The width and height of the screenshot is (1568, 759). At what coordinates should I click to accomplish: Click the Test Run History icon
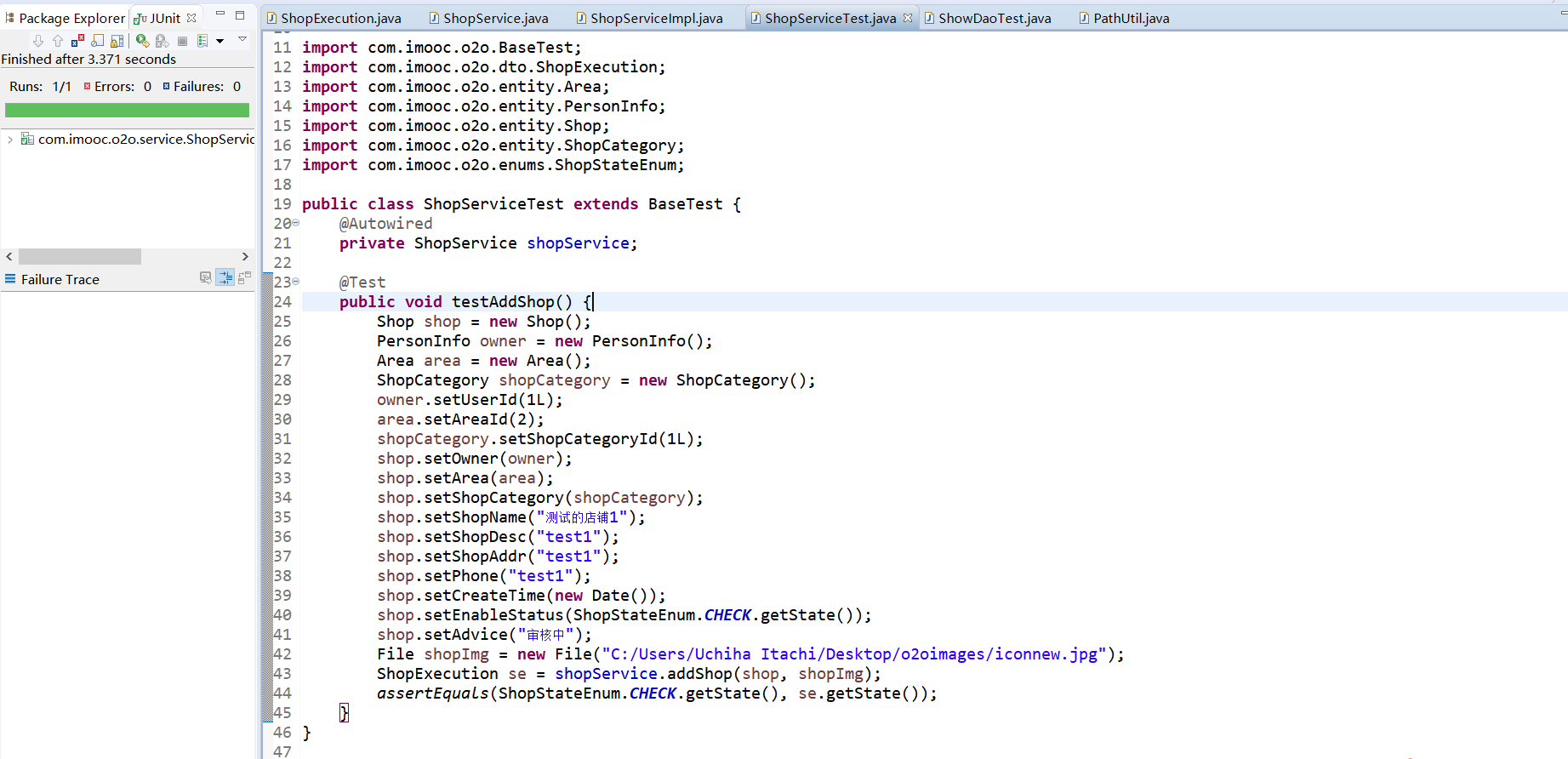point(202,41)
